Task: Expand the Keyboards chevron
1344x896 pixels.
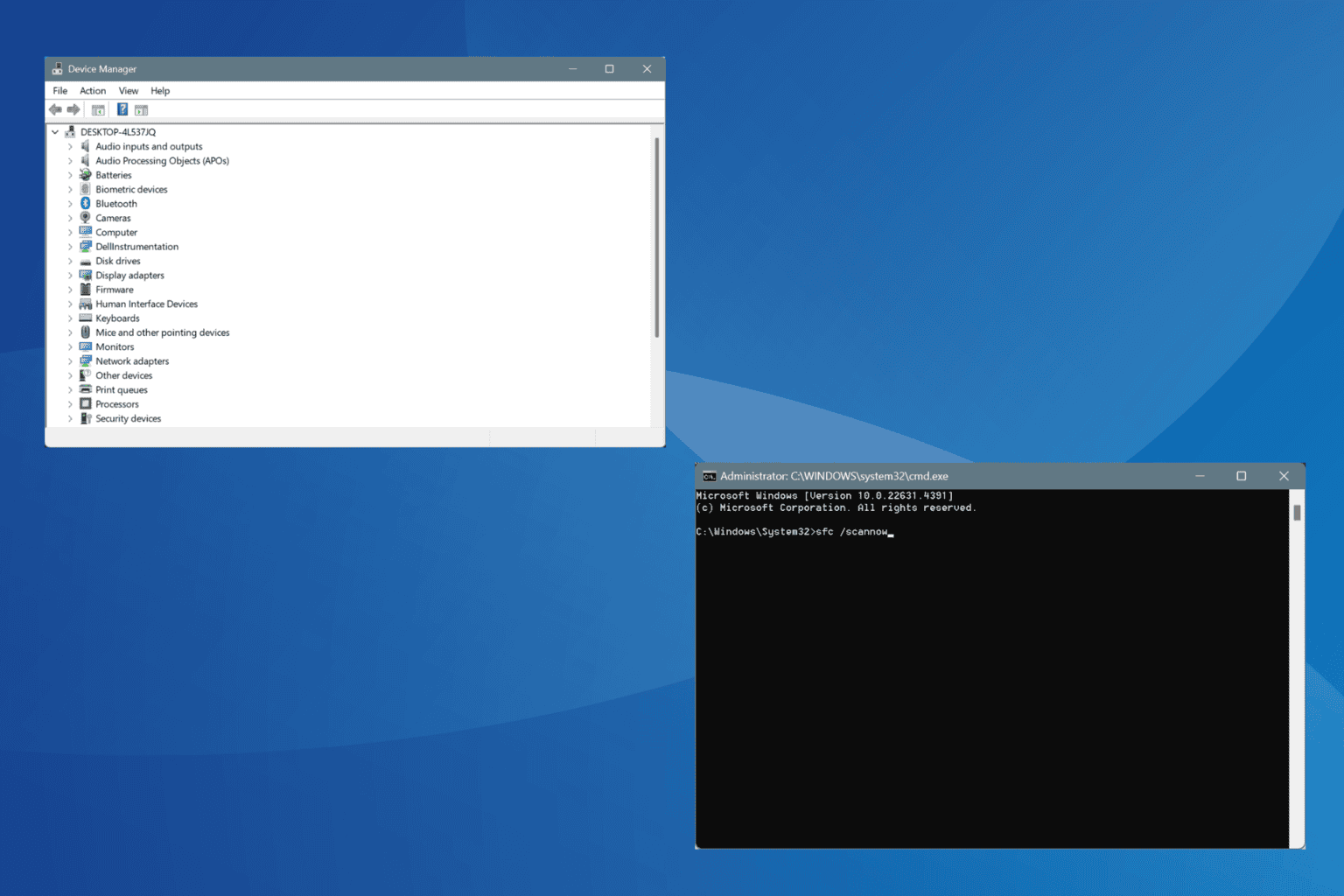Action: (x=70, y=318)
